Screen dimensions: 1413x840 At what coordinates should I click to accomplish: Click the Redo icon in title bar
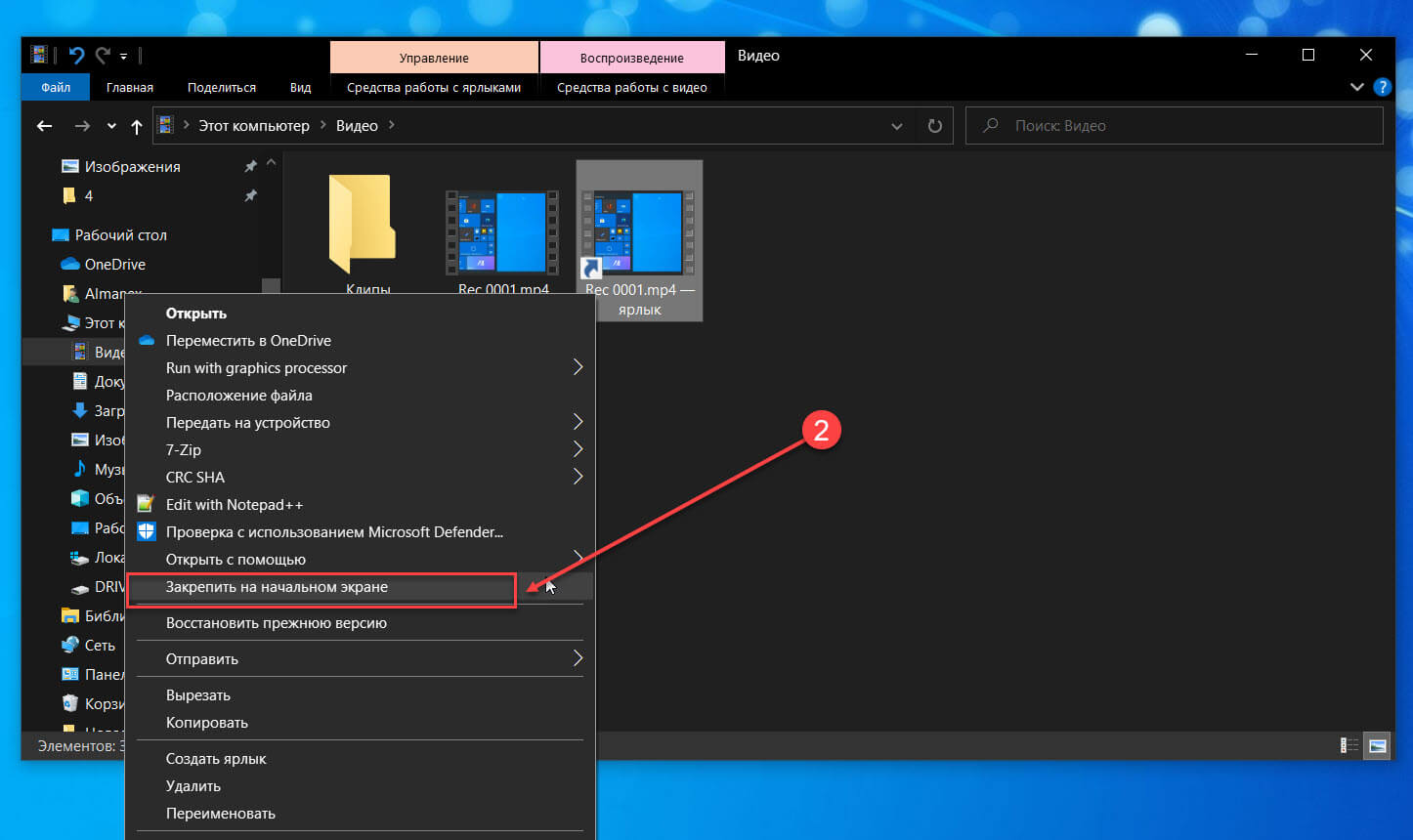click(x=102, y=56)
